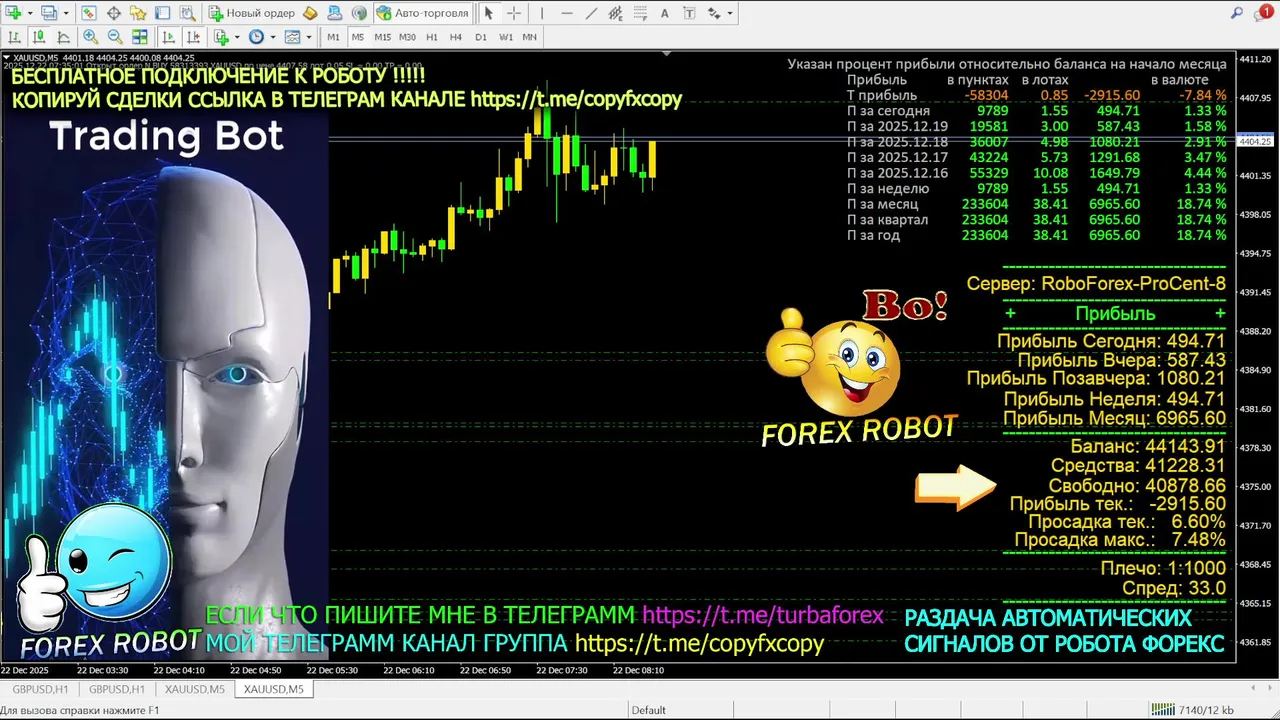1280x720 pixels.
Task: Open the chat notification with badge 1
Action: (1263, 13)
